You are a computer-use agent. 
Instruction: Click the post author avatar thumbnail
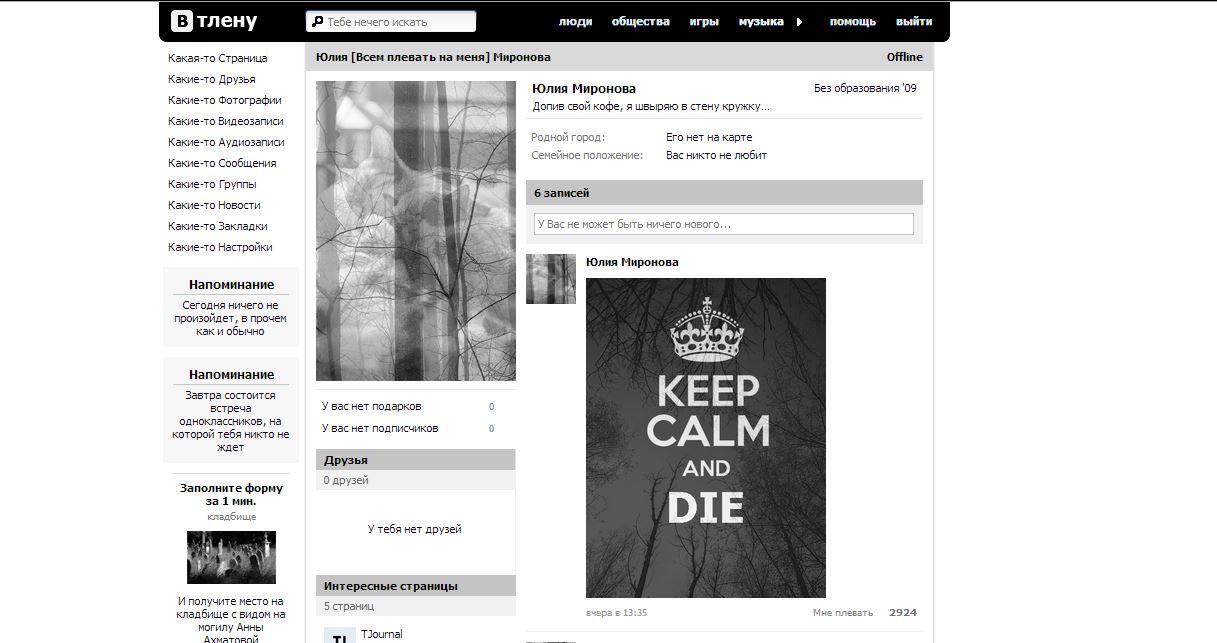point(551,279)
